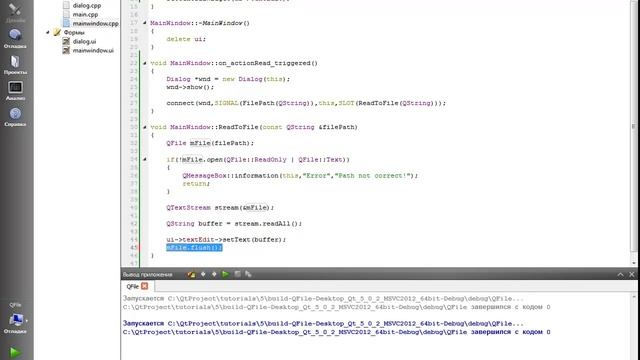Fold the ~MainWindow destructor at line 17
This screenshot has width=640, height=360.
(x=144, y=23)
